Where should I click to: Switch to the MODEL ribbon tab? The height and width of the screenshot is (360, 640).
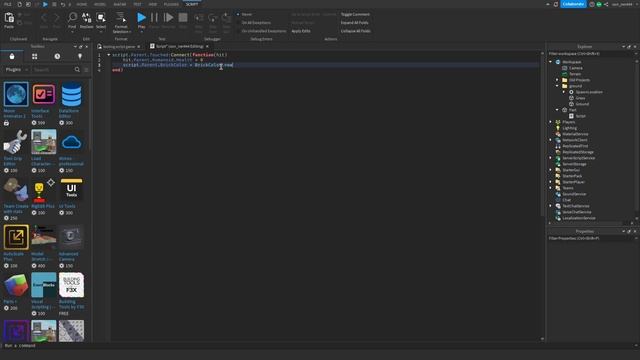[x=100, y=4]
